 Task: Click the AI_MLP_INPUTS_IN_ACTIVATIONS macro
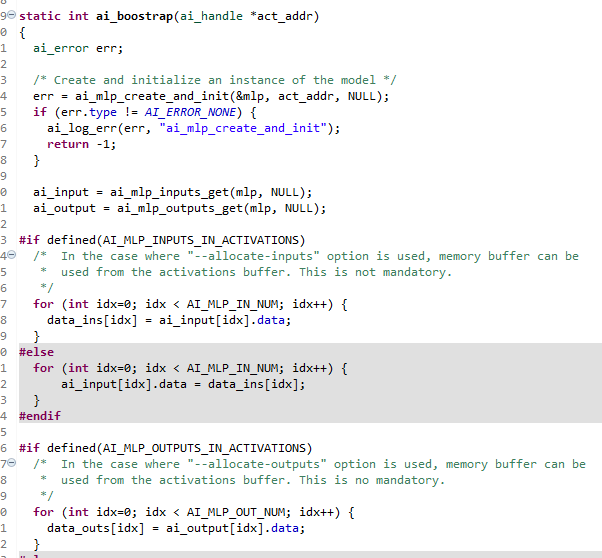click(201, 240)
